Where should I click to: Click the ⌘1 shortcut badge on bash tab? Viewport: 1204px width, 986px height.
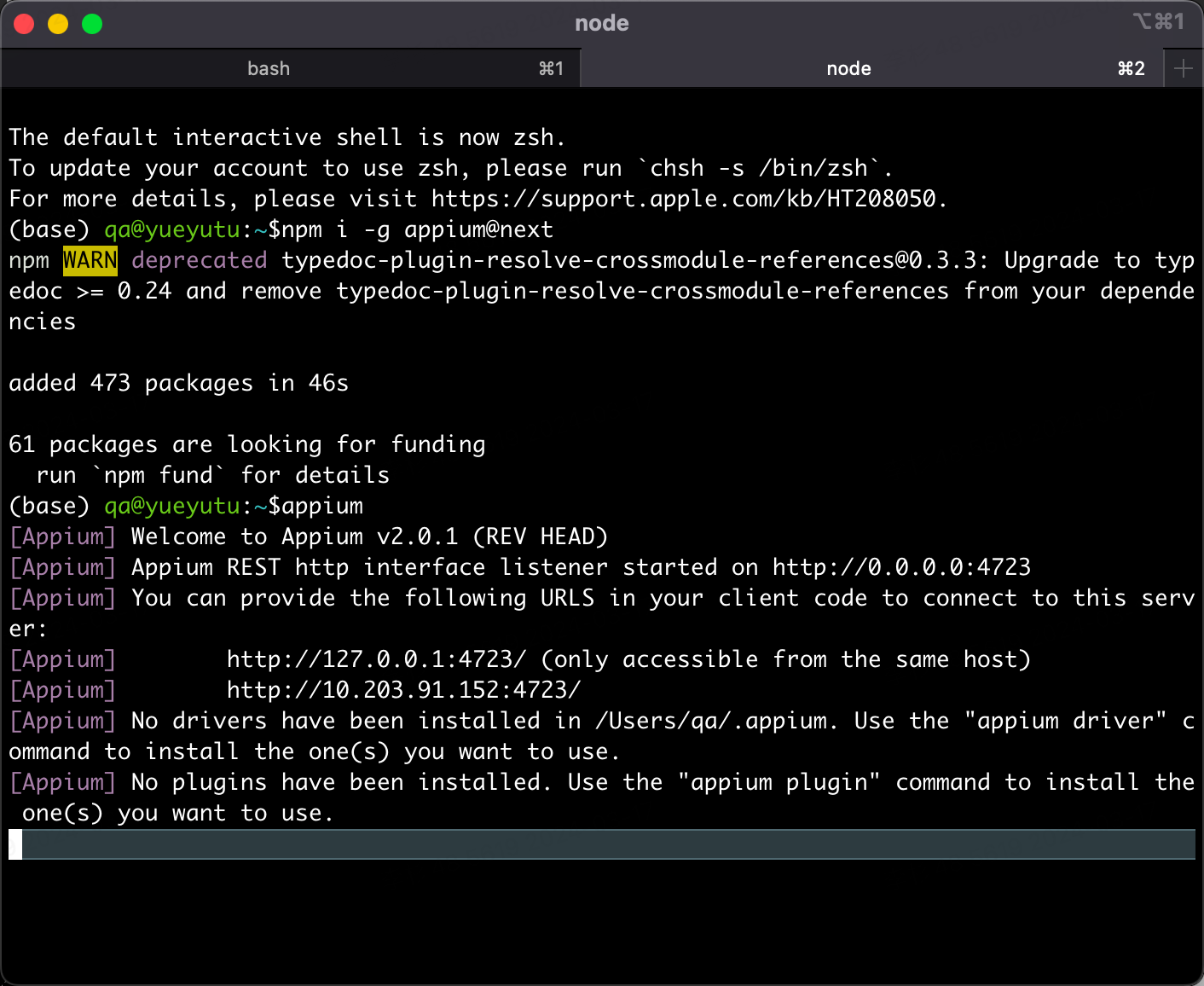coord(552,68)
